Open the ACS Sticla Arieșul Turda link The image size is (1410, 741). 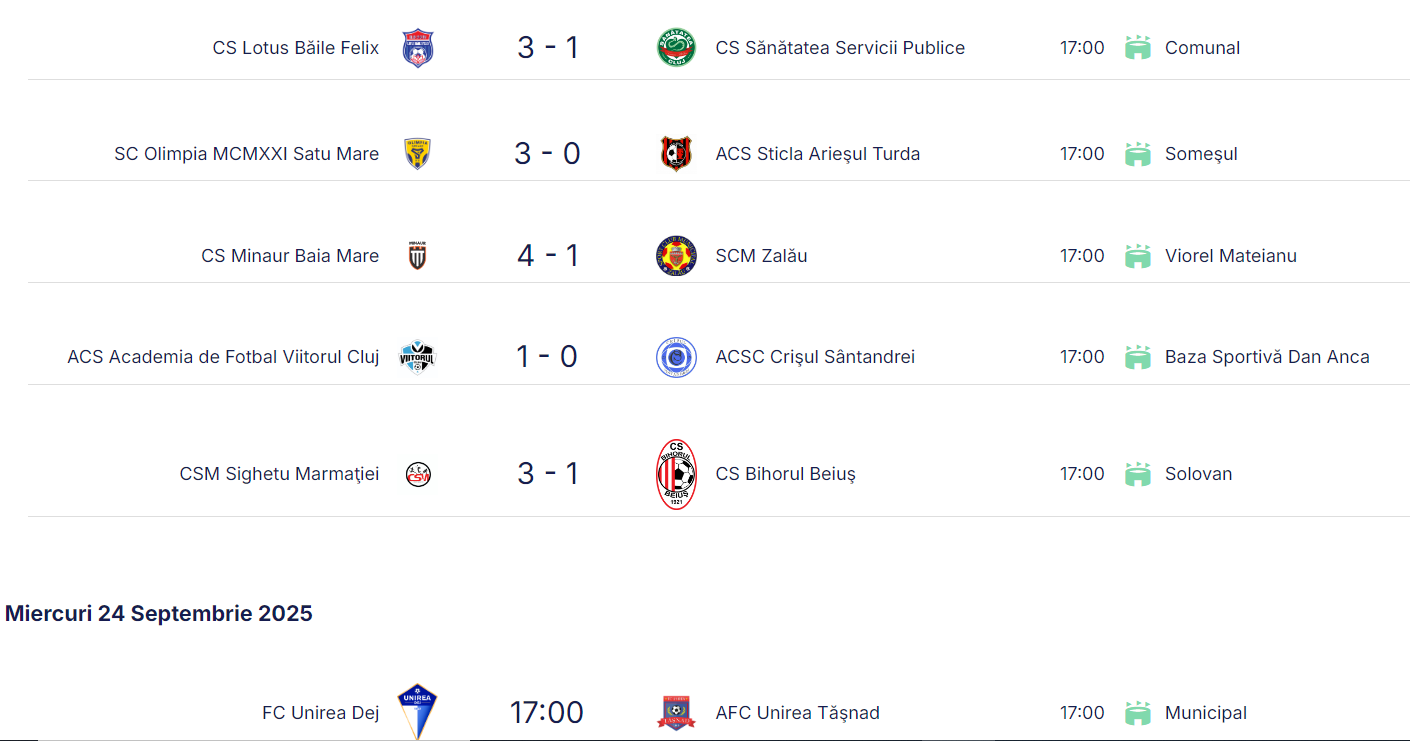coord(817,154)
